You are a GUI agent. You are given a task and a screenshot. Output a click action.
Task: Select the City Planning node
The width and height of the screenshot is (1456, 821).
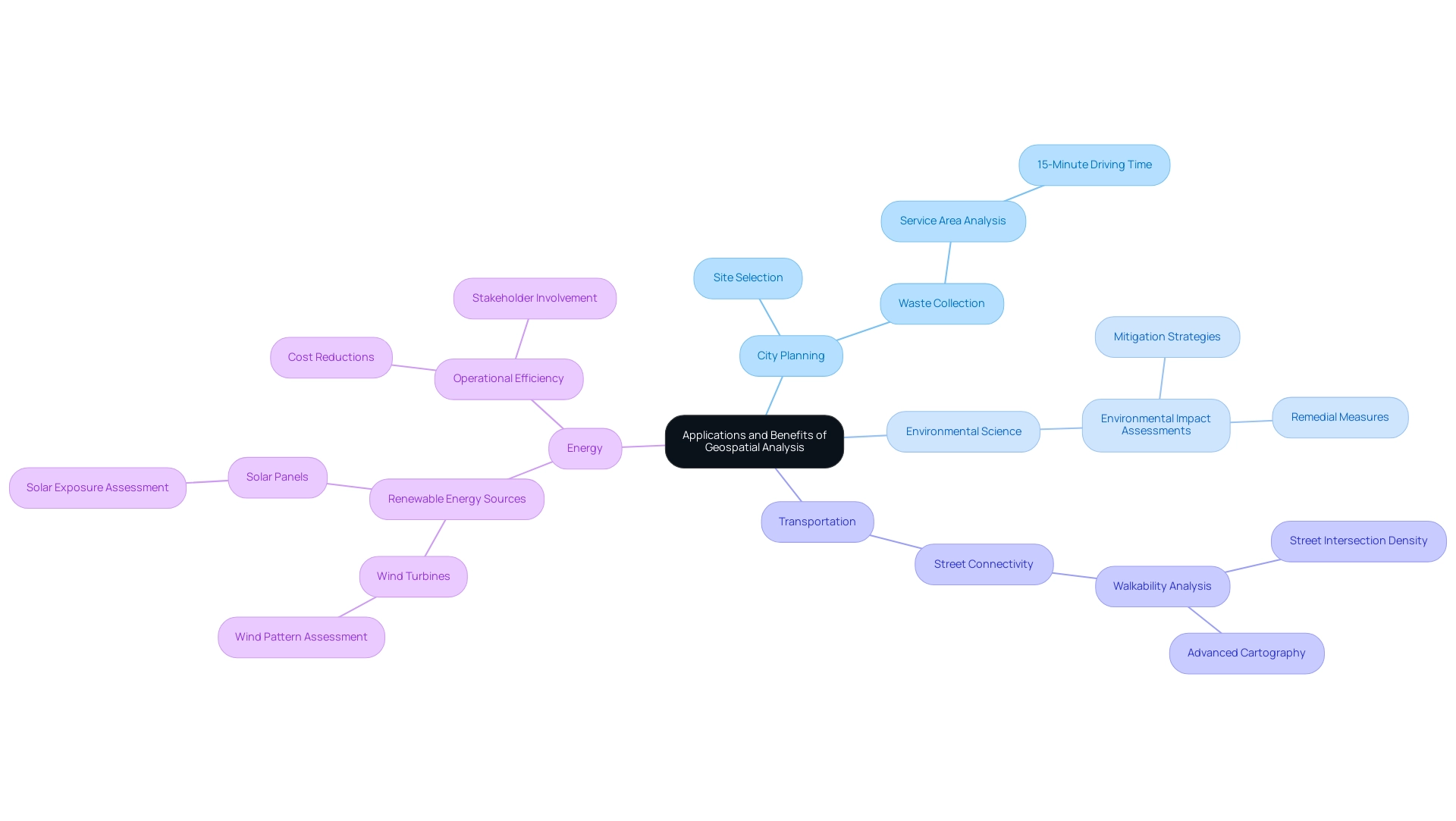(791, 355)
